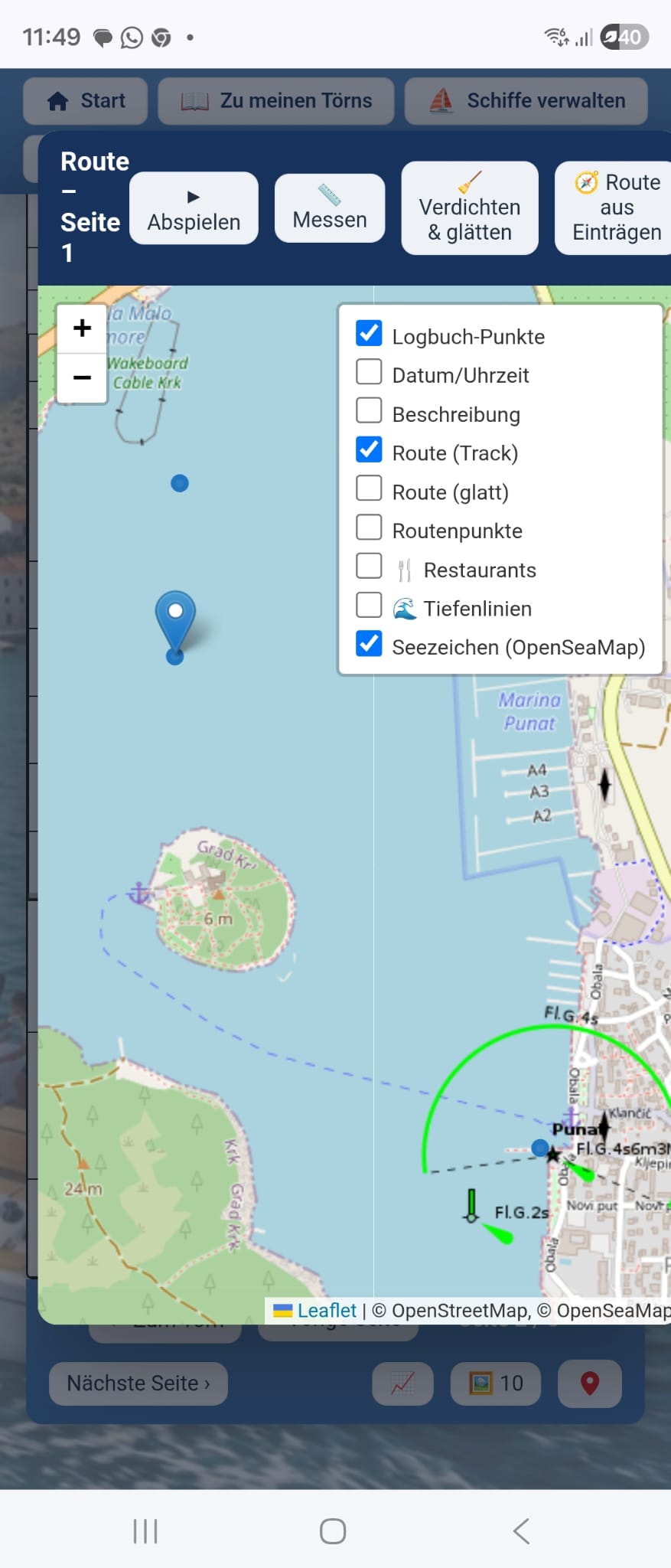Open the chart graph button

(x=403, y=1383)
